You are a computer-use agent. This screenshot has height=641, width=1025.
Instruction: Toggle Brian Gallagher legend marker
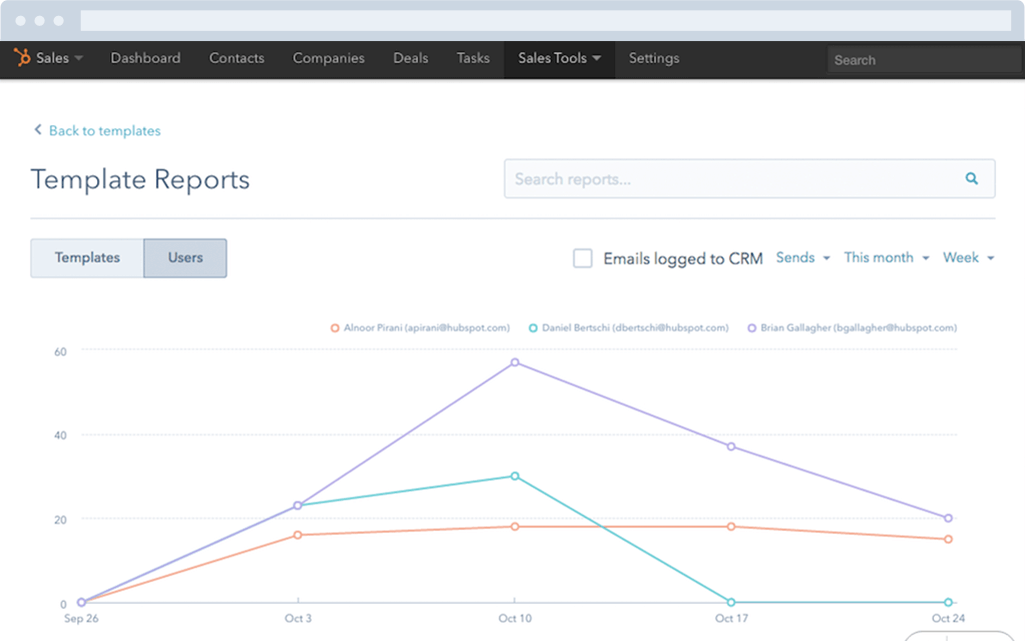coord(751,328)
